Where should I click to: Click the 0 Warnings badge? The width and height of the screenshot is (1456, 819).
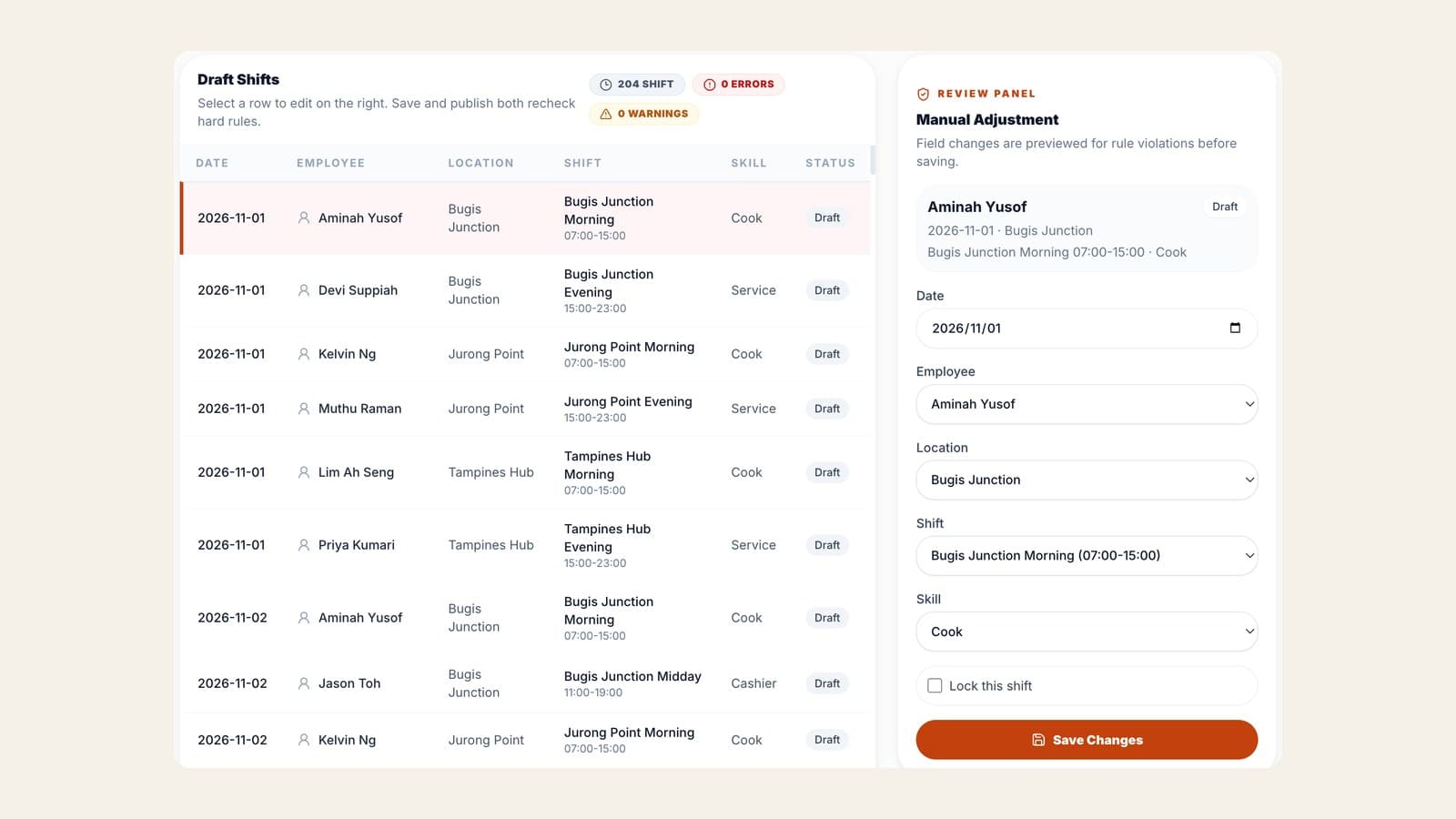644,114
